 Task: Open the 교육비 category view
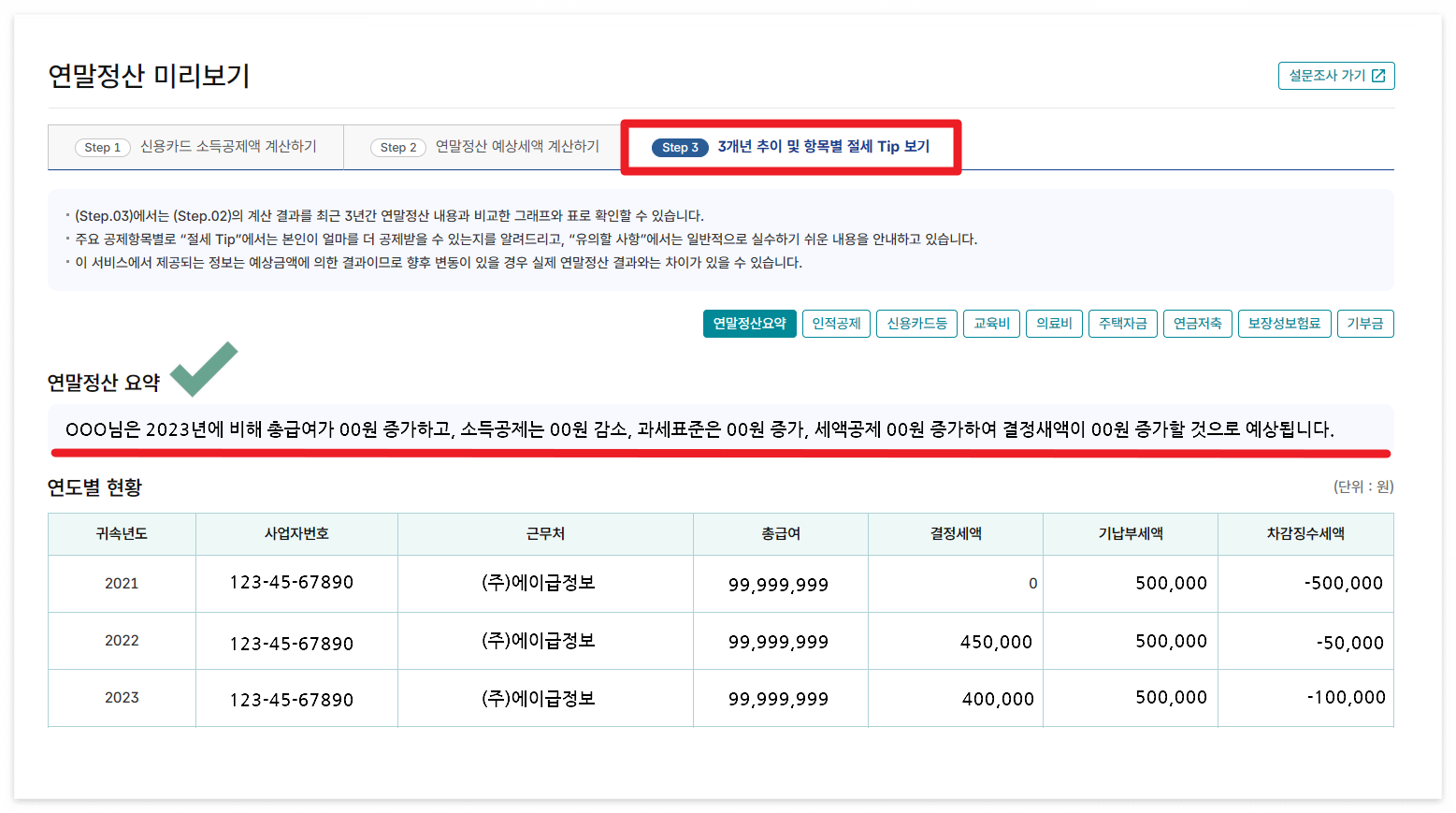coord(991,324)
